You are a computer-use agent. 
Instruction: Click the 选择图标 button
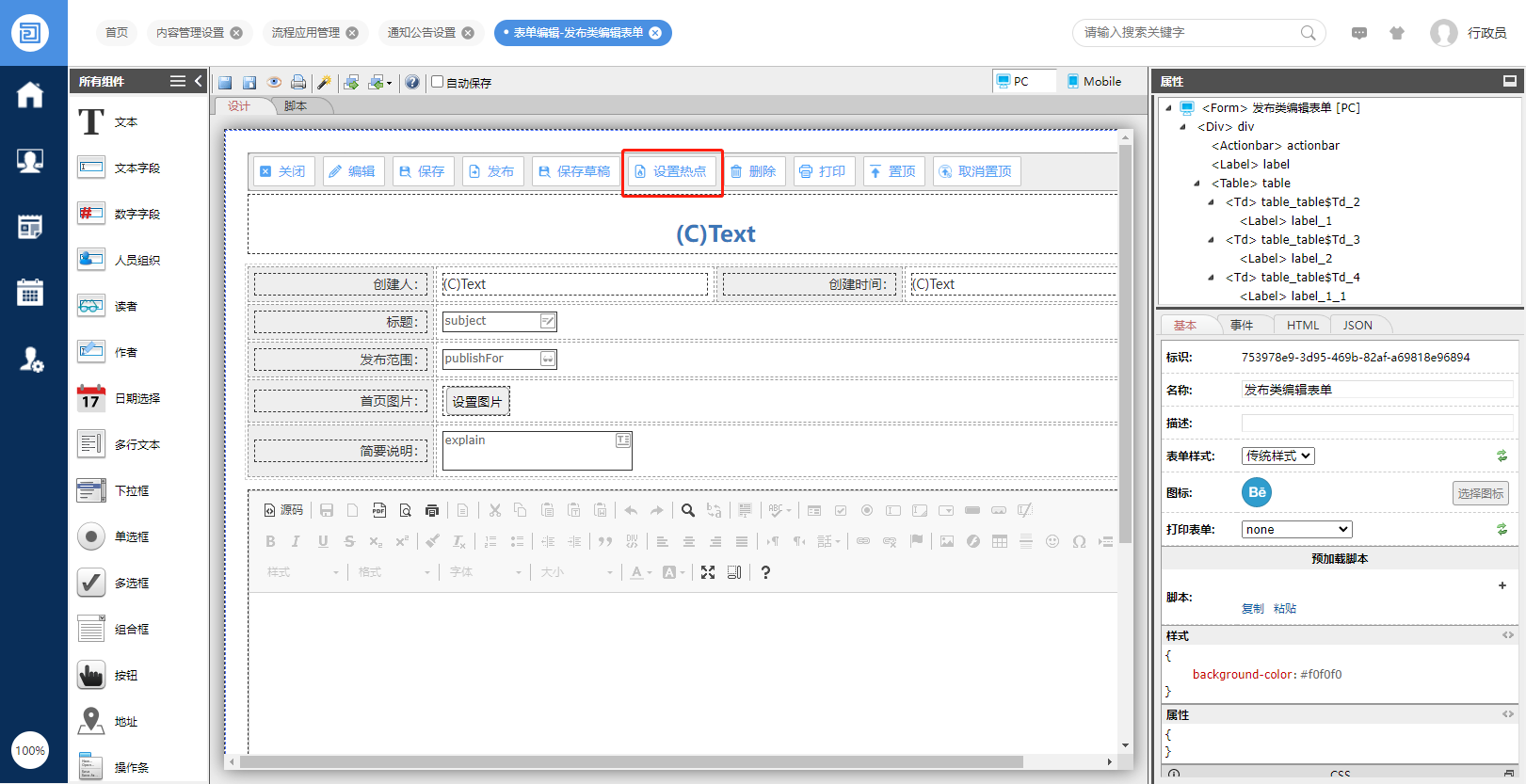pos(1480,493)
